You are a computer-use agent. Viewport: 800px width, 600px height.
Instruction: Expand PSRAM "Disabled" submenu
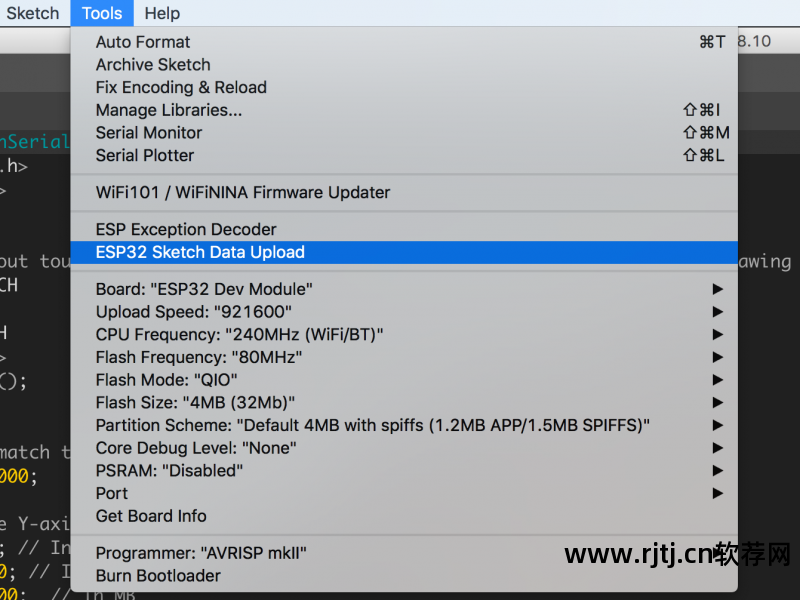404,471
